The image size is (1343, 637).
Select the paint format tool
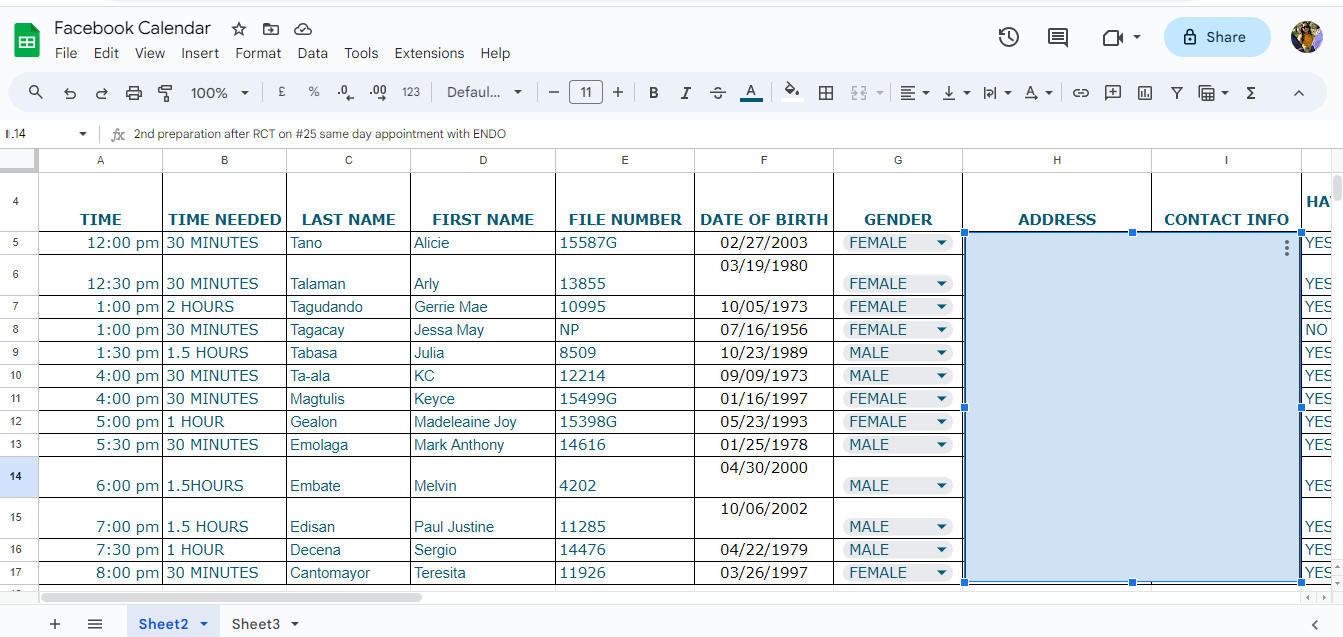[x=166, y=93]
